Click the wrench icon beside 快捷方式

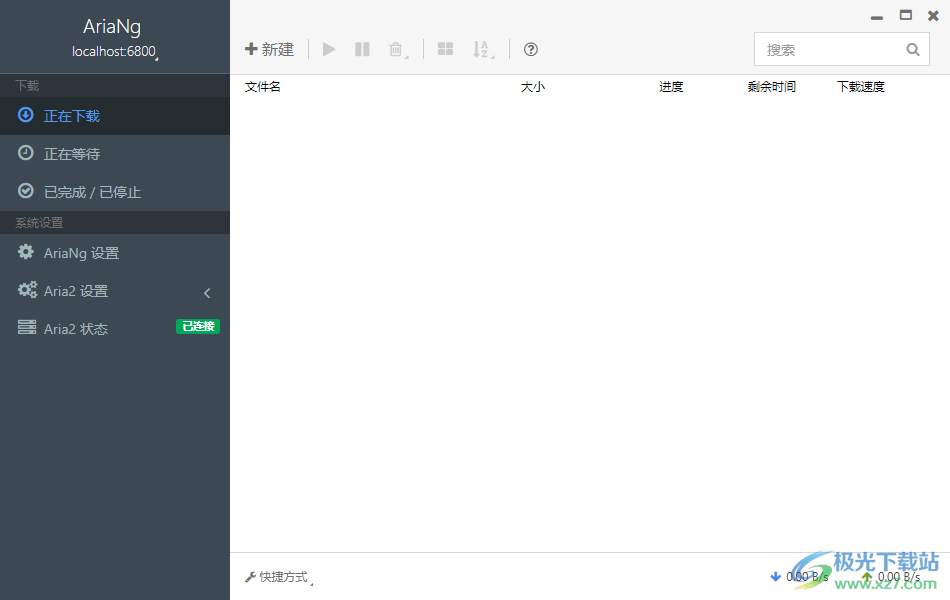point(250,577)
